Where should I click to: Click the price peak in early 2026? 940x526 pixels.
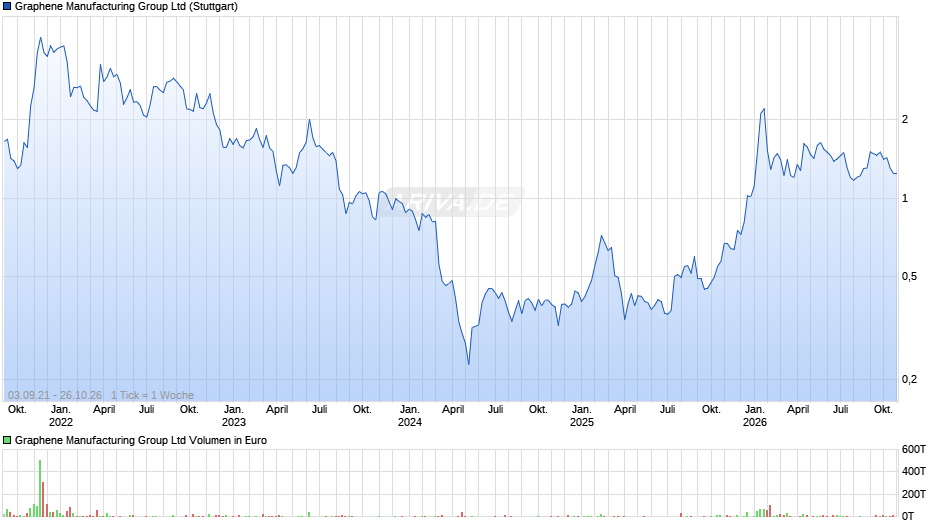pyautogui.click(x=763, y=109)
